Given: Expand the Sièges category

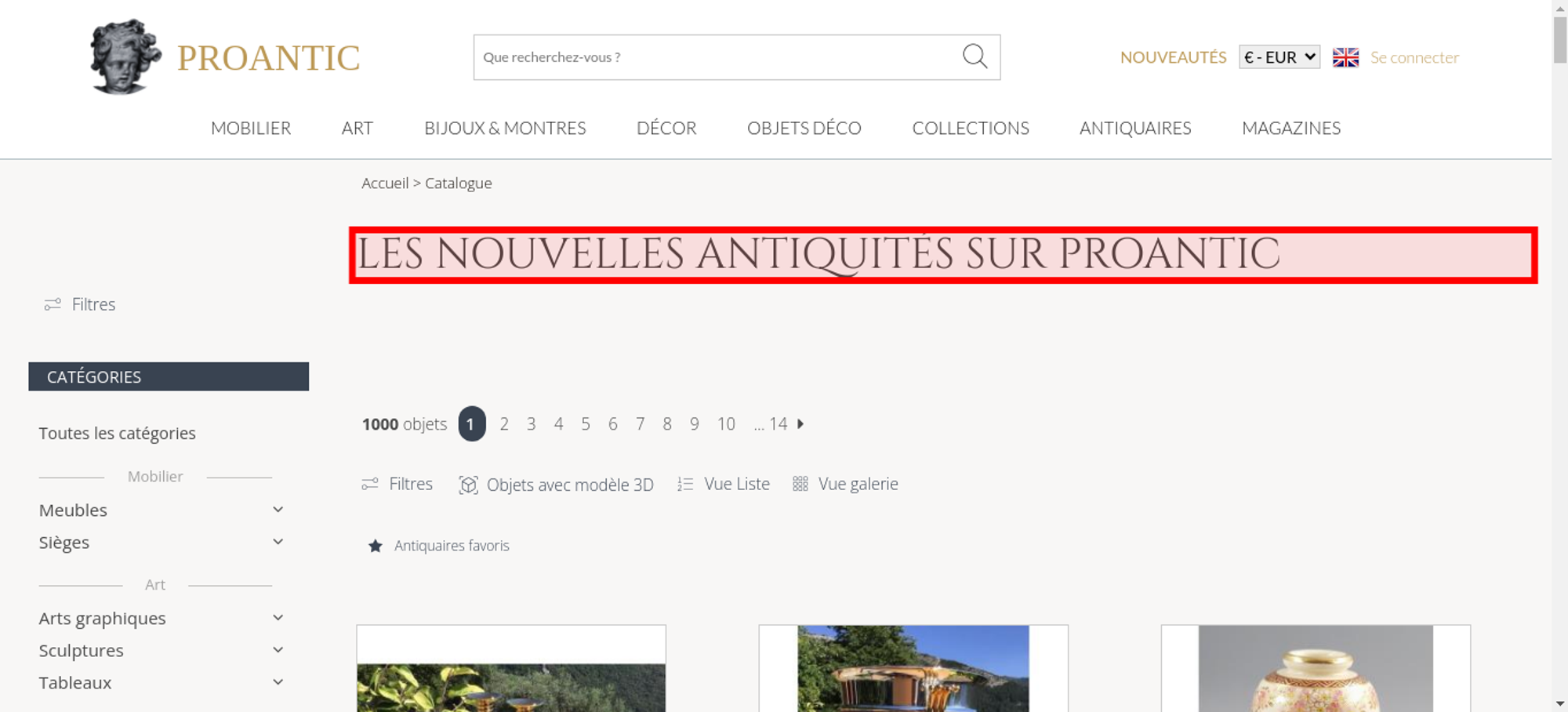Looking at the screenshot, I should [278, 542].
